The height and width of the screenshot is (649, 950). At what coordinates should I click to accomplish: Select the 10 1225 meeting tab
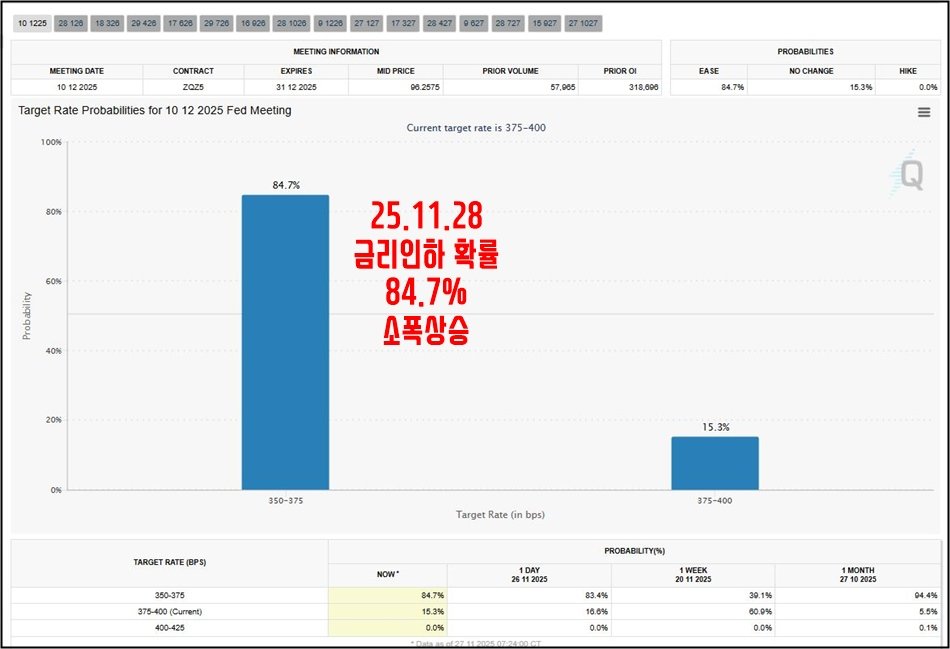point(32,22)
